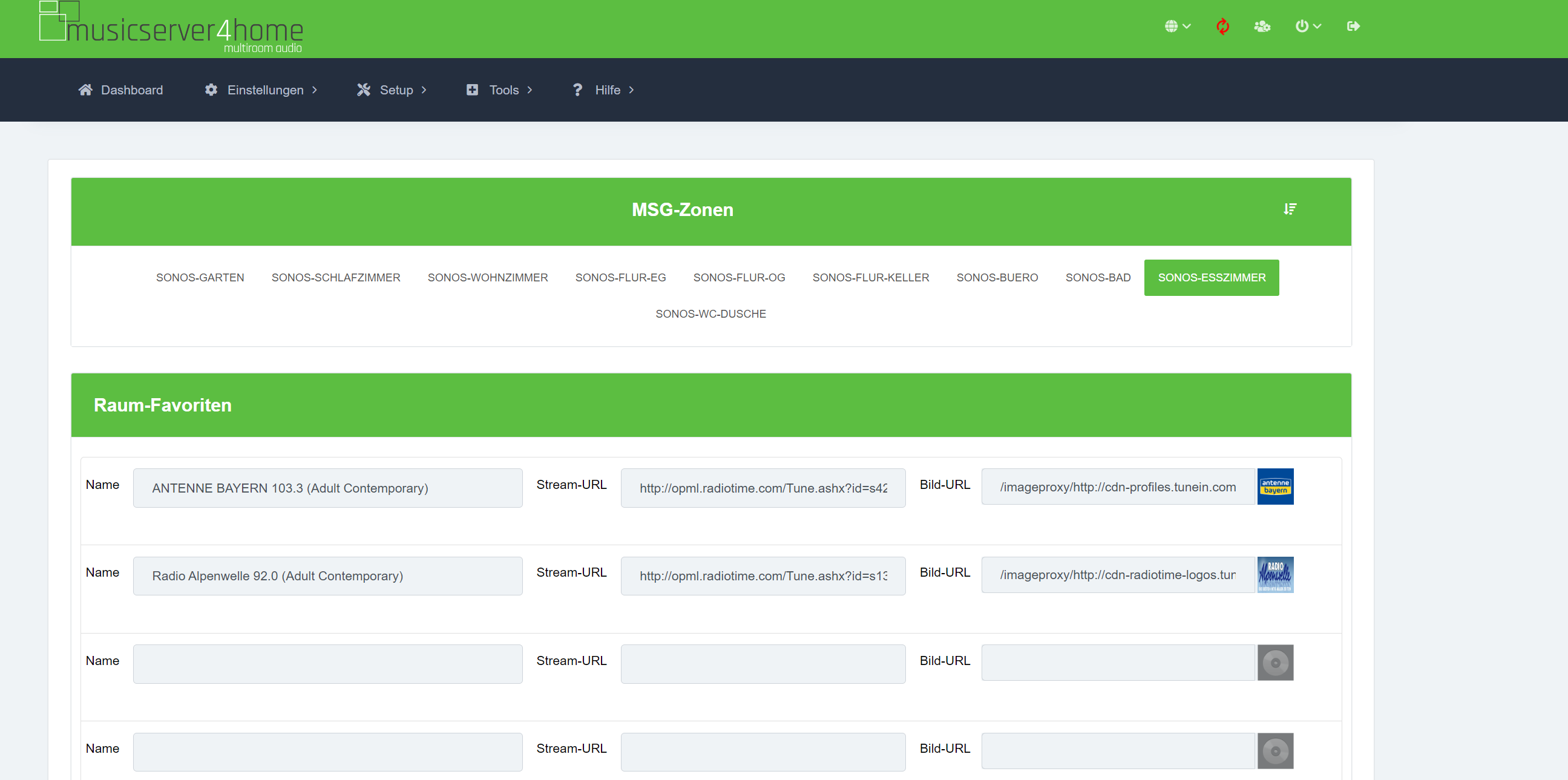Screen dimensions: 1568x780
Task: Click the musicserver4home logo
Action: [171, 27]
